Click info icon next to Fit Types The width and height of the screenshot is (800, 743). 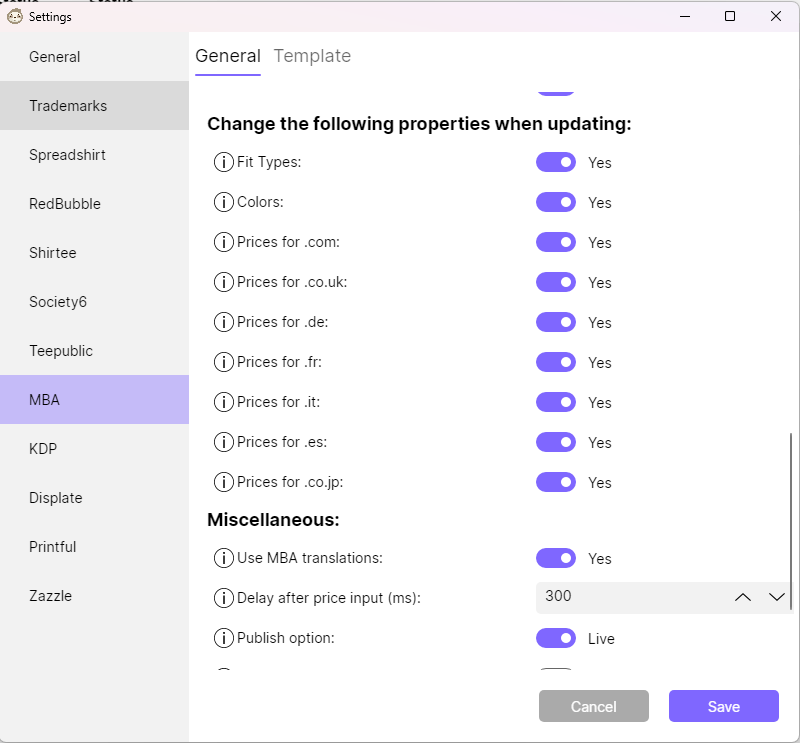point(223,162)
